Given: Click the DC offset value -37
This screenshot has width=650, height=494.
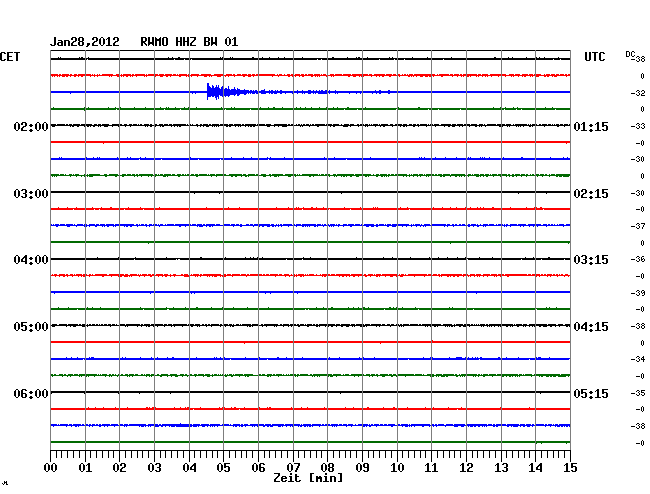Looking at the screenshot, I should click(x=638, y=226).
